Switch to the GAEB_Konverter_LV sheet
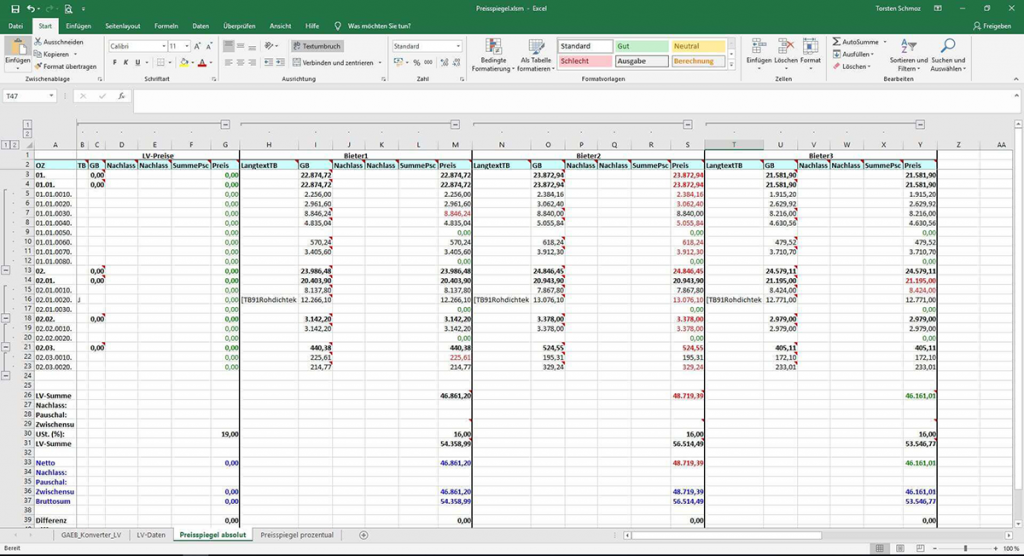The image size is (1024, 556). tap(91, 535)
